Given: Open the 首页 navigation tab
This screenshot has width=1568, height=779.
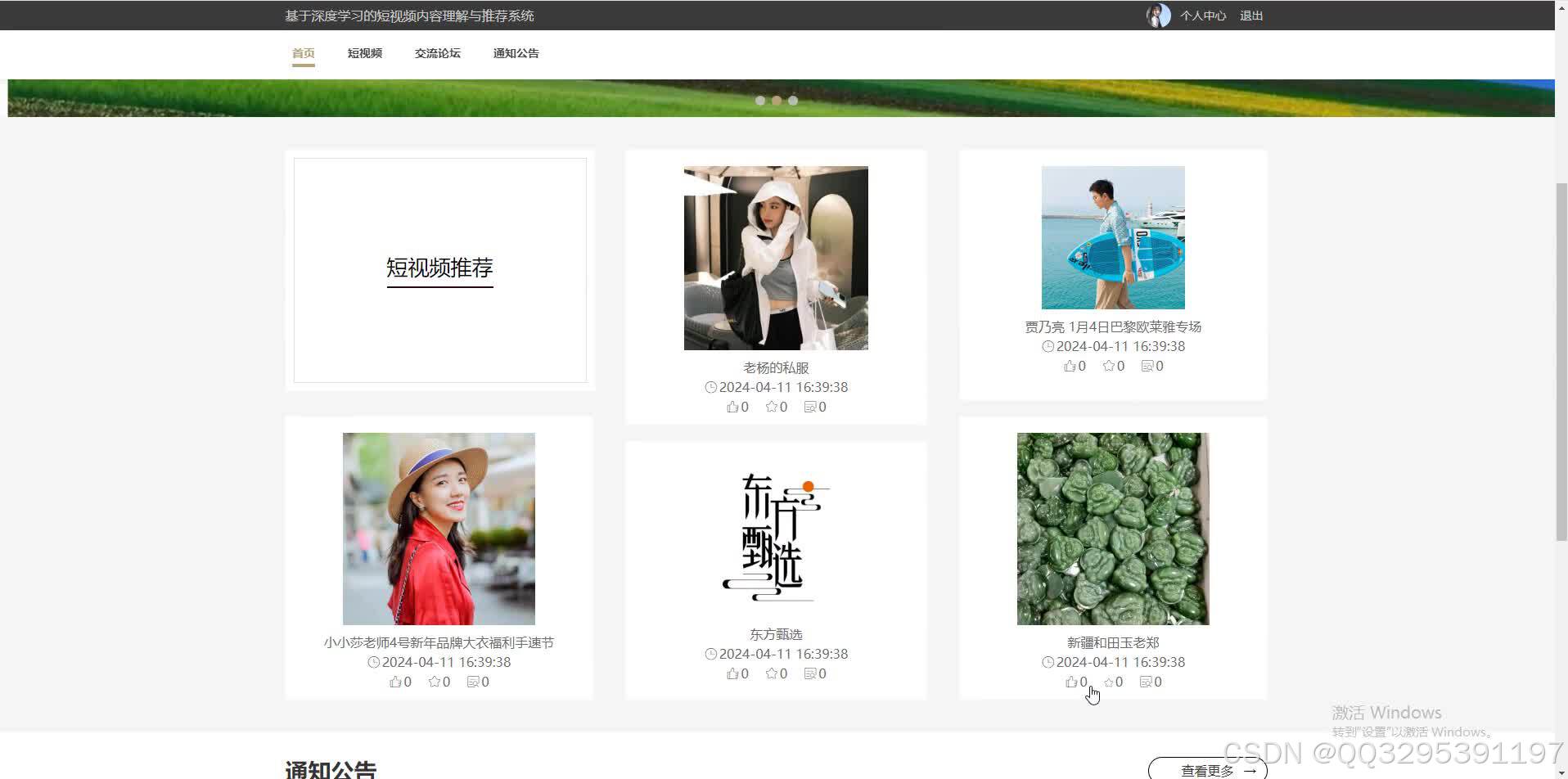Looking at the screenshot, I should click(x=304, y=53).
